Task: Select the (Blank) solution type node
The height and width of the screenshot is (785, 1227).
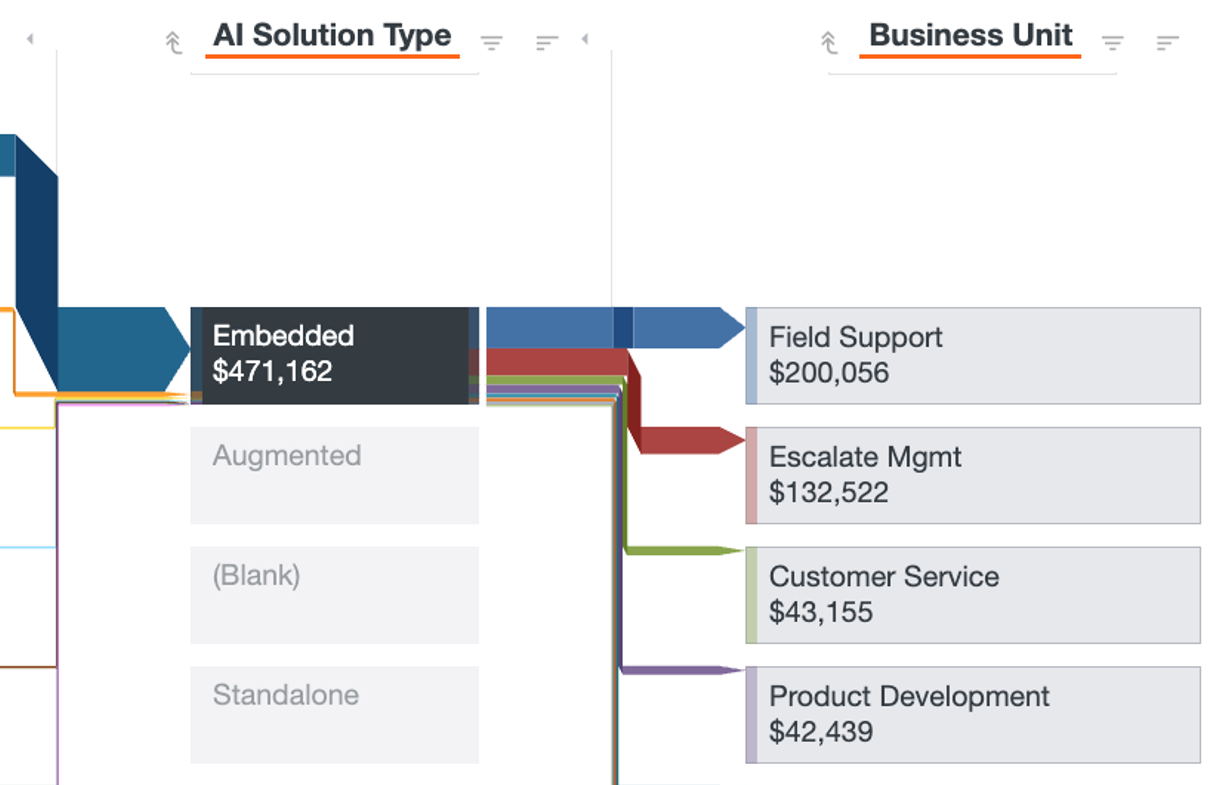Action: 334,595
